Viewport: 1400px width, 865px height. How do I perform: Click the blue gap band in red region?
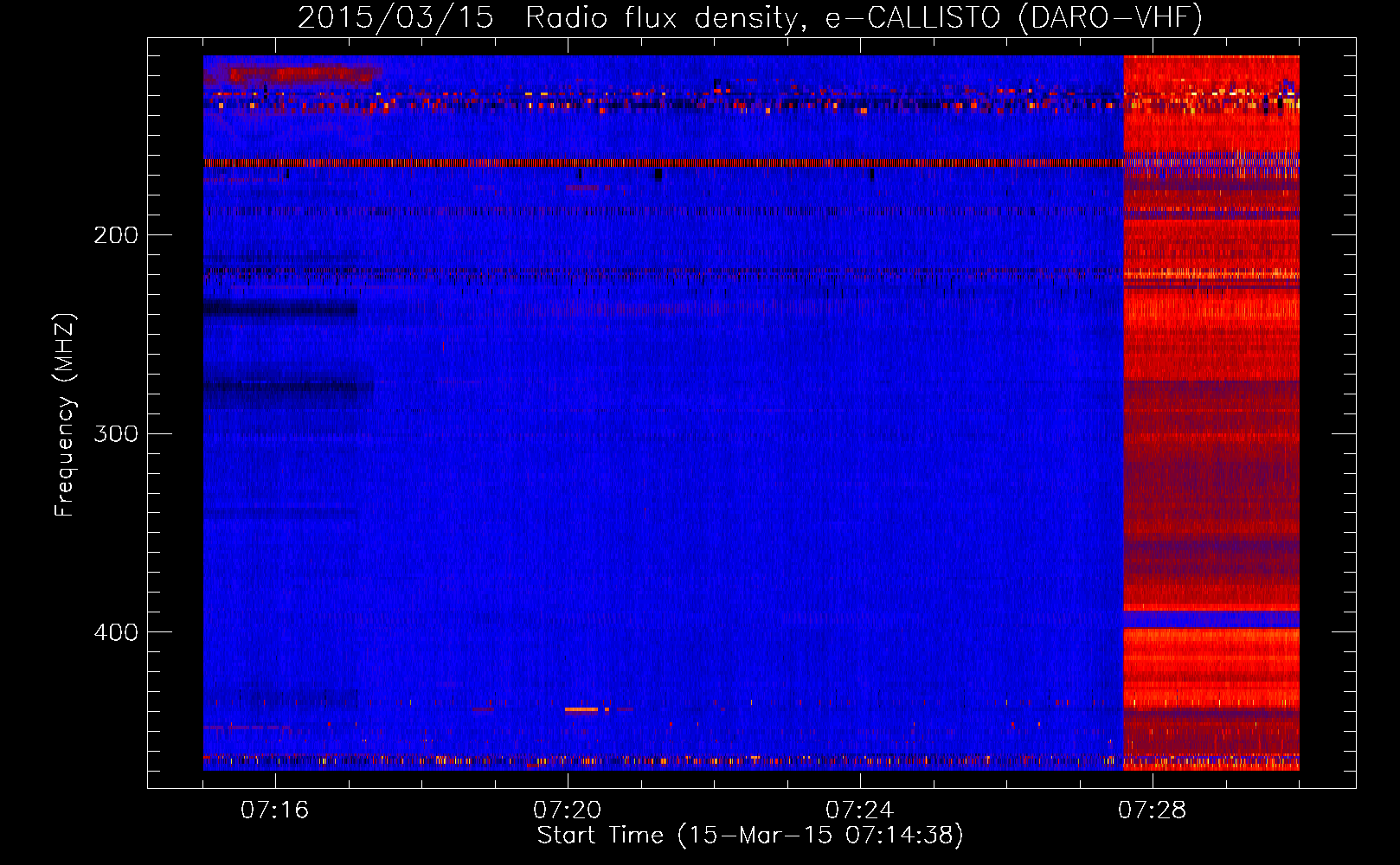click(x=1211, y=619)
